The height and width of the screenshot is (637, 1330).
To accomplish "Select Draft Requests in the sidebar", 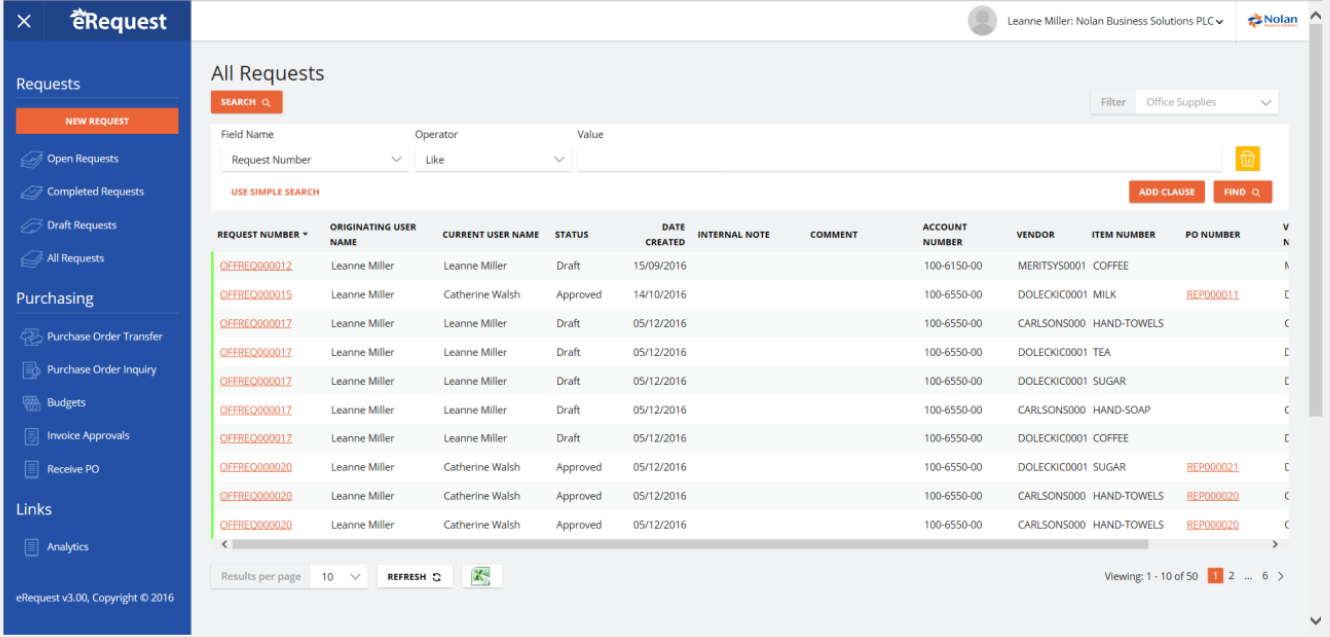I will pyautogui.click(x=81, y=226).
